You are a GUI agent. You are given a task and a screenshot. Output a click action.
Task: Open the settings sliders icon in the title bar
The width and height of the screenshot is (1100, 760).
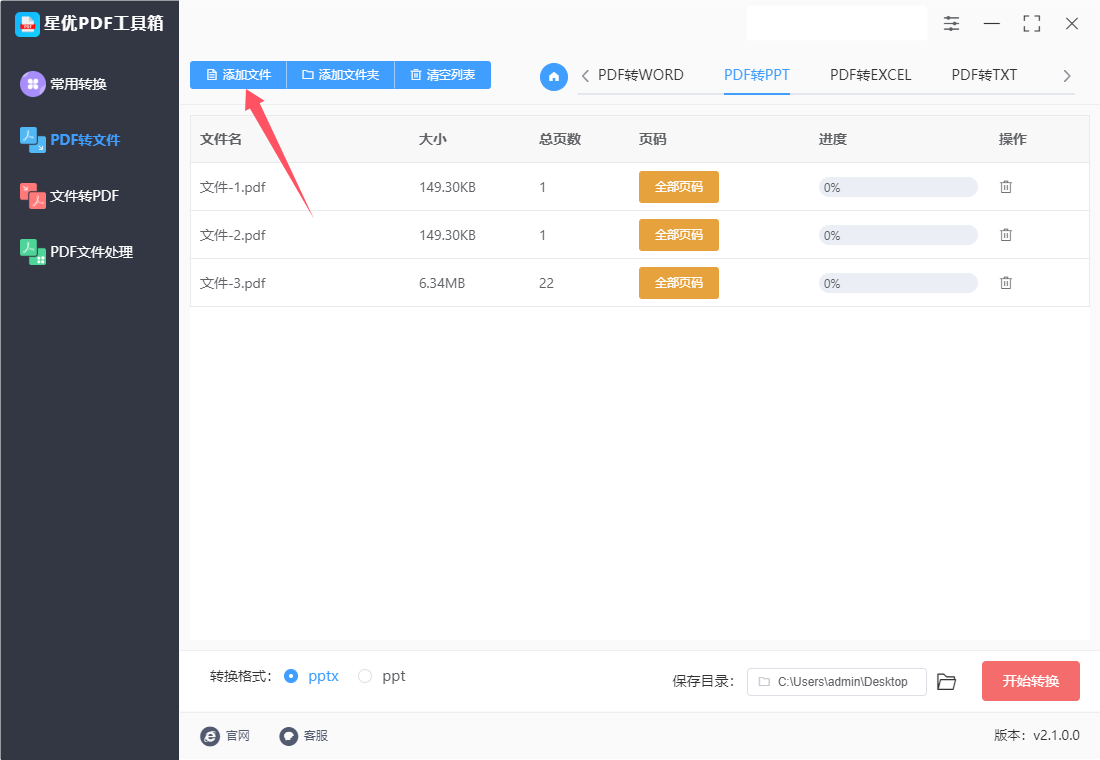(951, 24)
